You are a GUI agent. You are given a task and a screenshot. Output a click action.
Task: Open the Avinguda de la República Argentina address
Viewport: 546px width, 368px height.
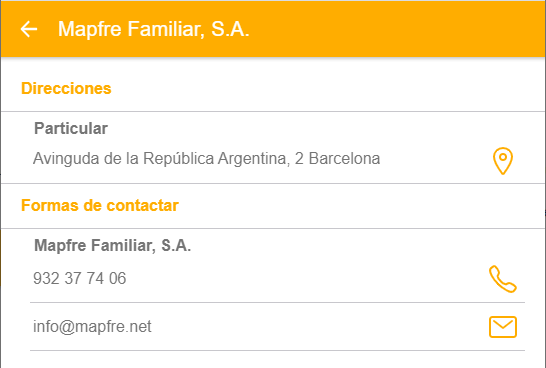pos(206,159)
